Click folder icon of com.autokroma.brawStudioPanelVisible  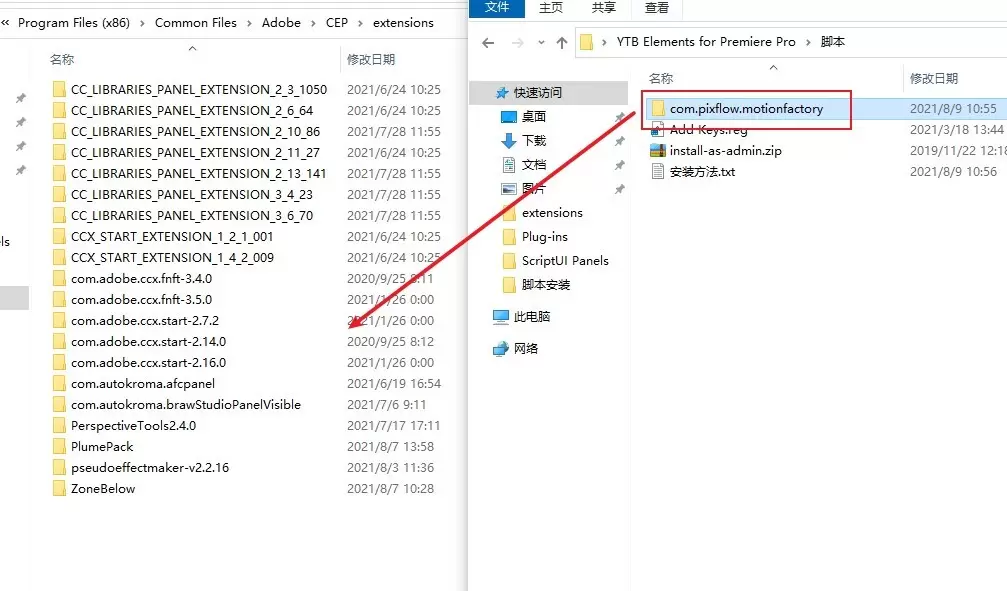59,405
